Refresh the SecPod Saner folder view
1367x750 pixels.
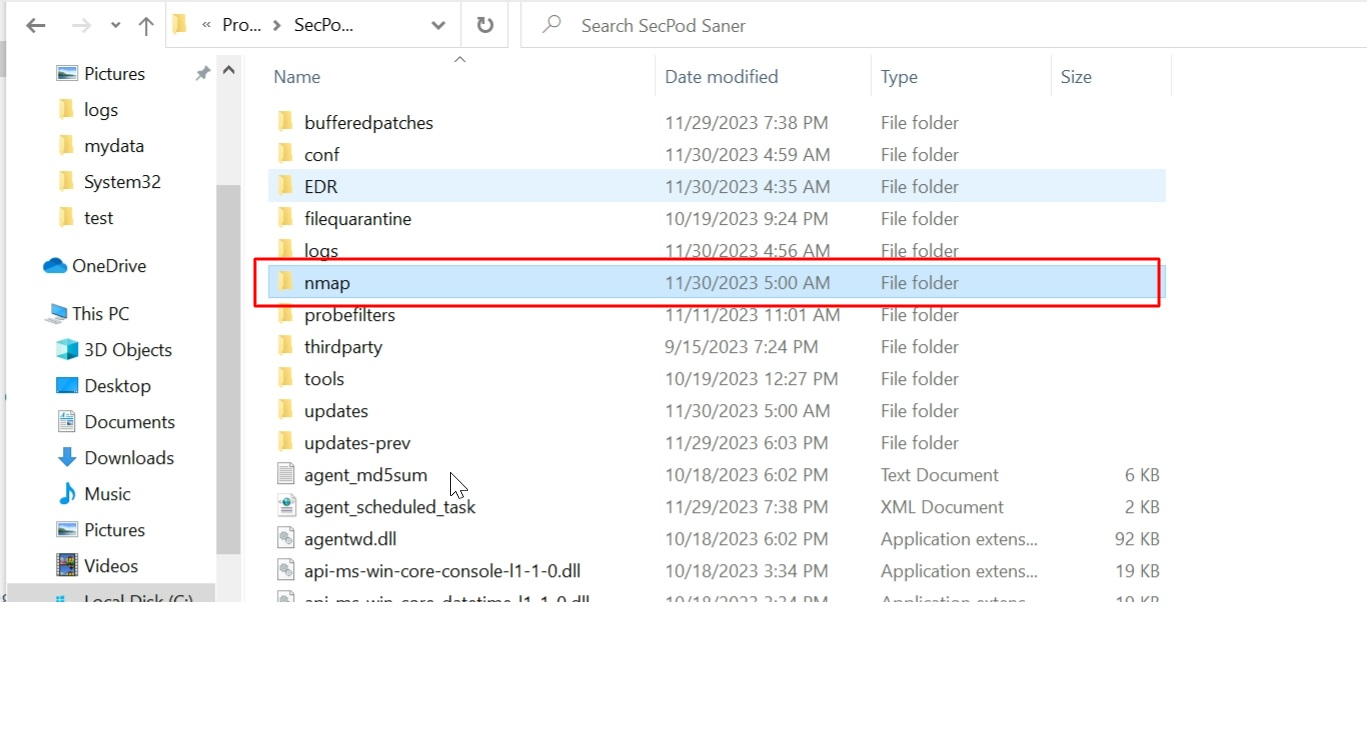coord(485,26)
